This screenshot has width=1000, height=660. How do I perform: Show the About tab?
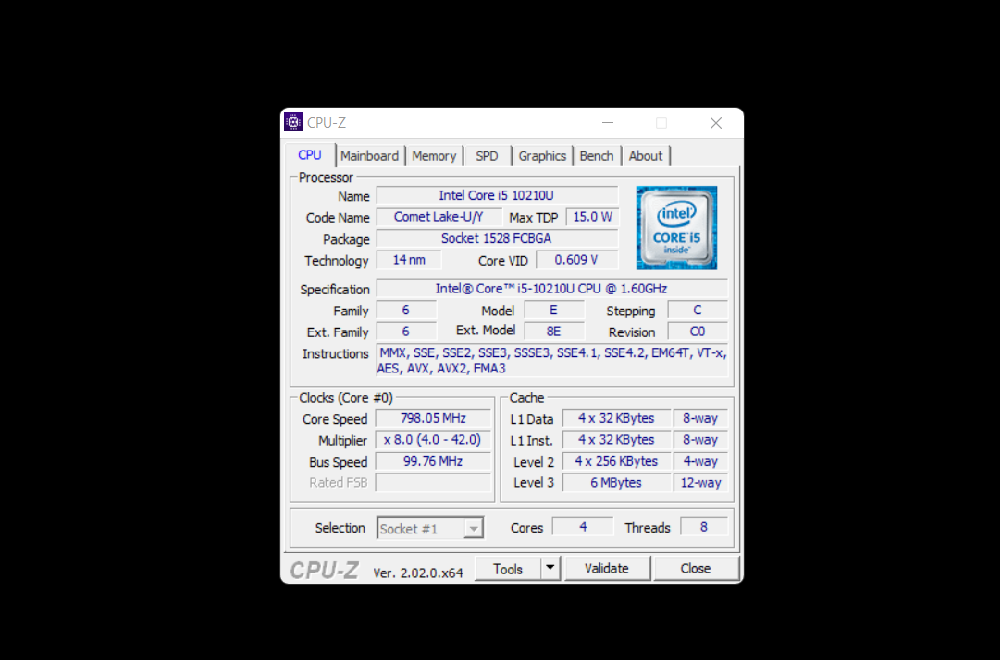coord(645,156)
